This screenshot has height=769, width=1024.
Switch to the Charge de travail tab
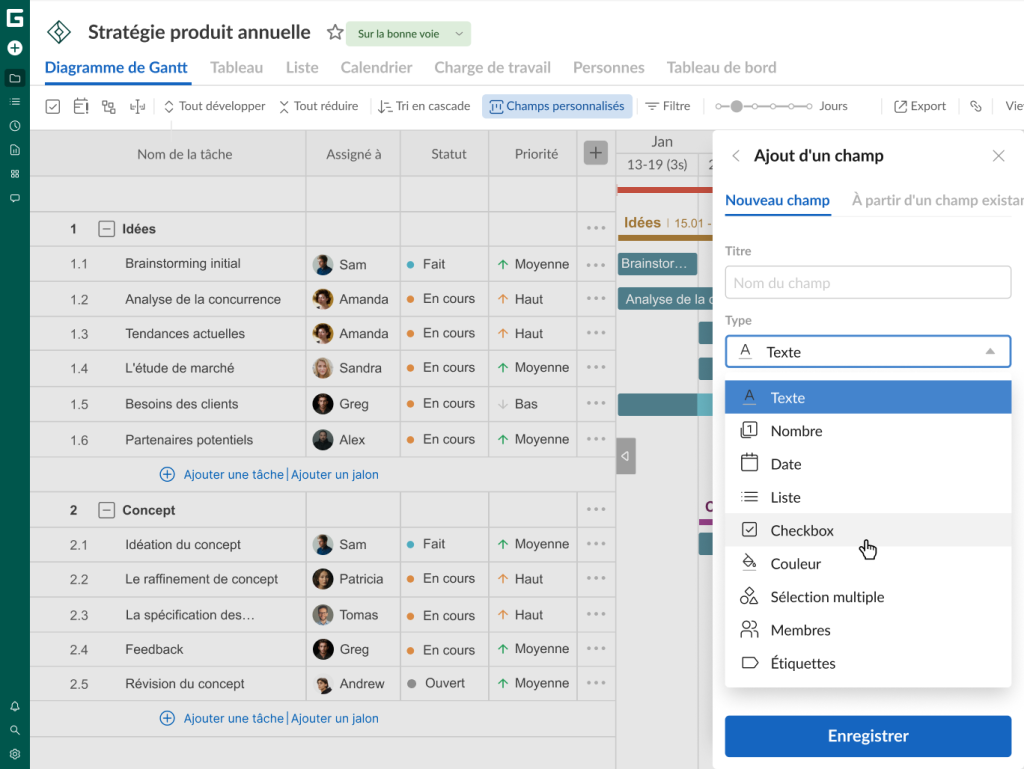pos(492,68)
